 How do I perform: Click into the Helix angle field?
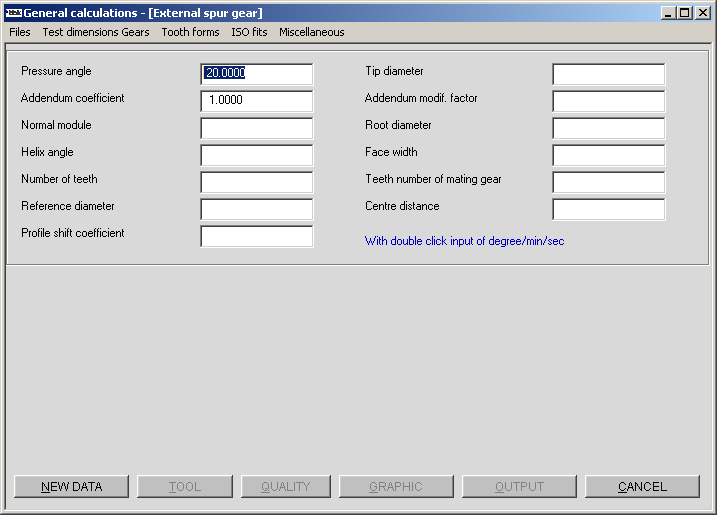pyautogui.click(x=256, y=155)
